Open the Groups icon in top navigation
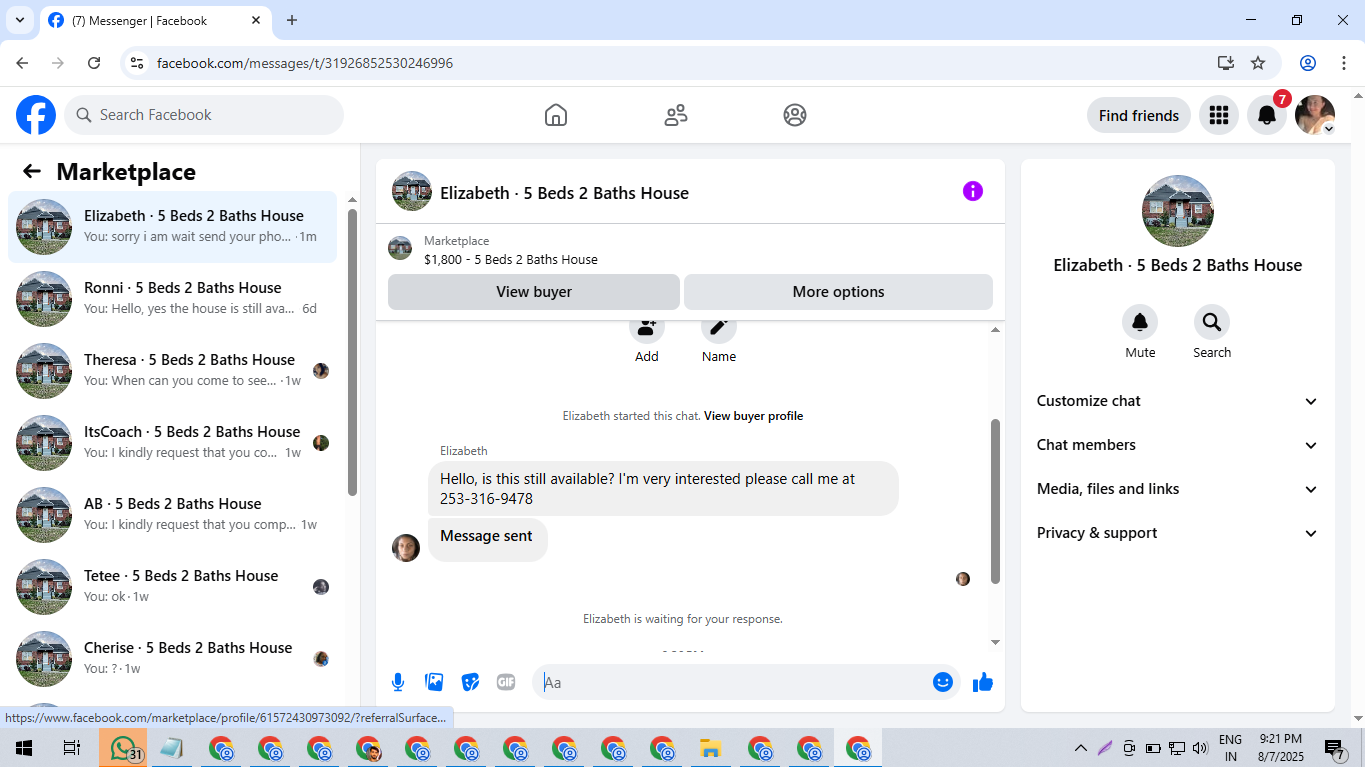 795,115
